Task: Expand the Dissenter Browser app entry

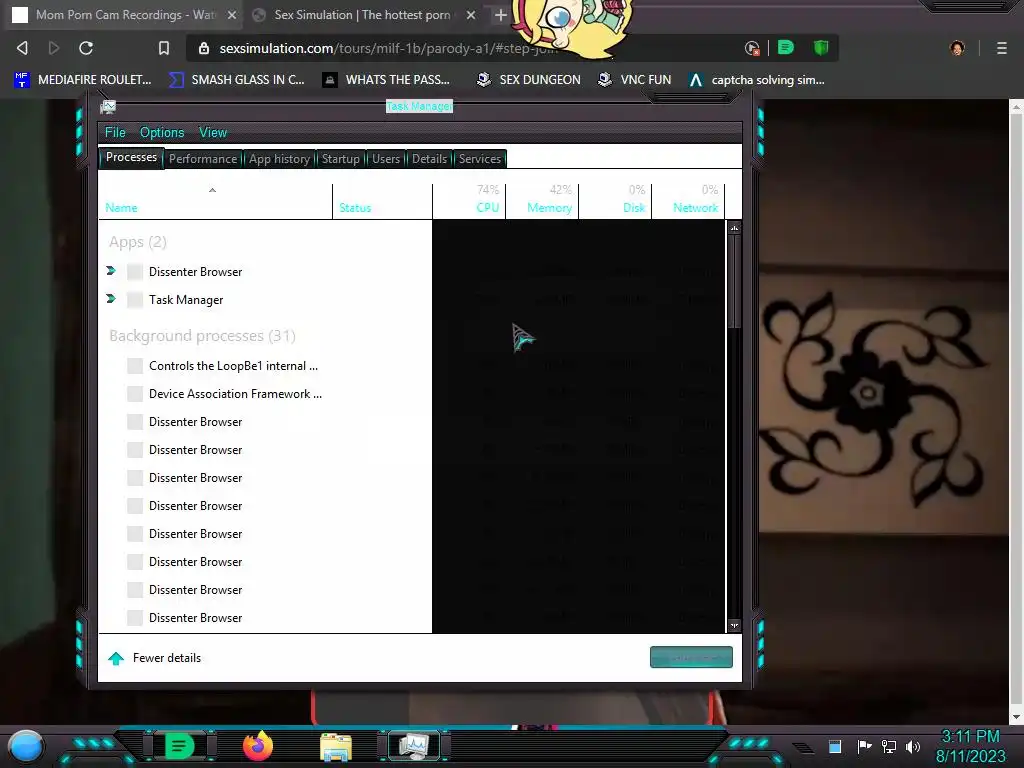Action: click(111, 271)
